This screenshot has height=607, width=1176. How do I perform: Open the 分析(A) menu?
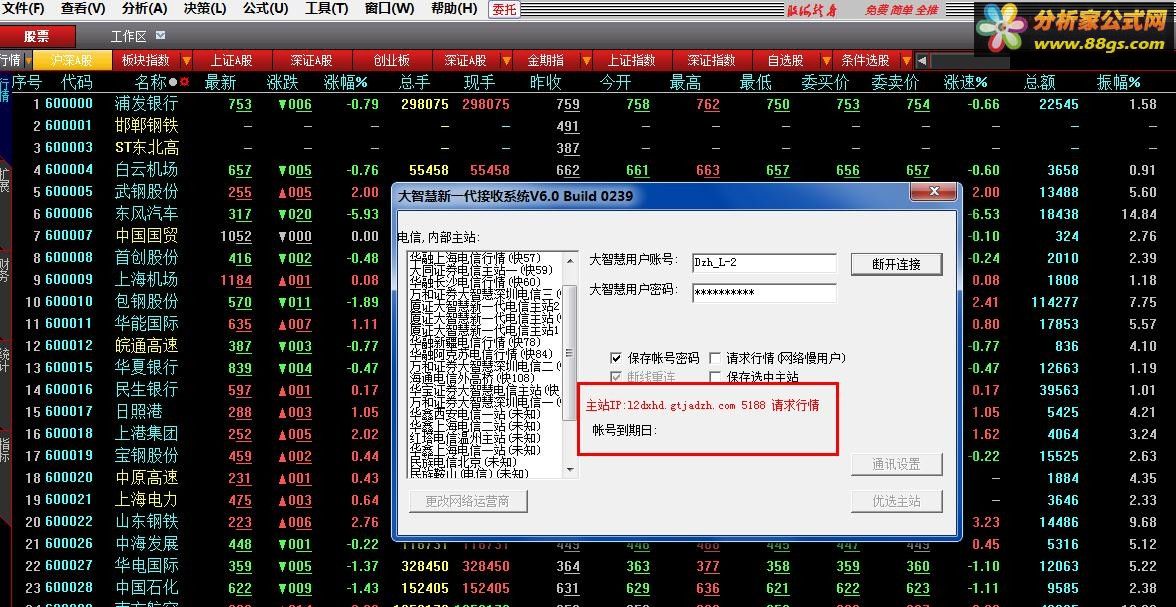tap(145, 9)
